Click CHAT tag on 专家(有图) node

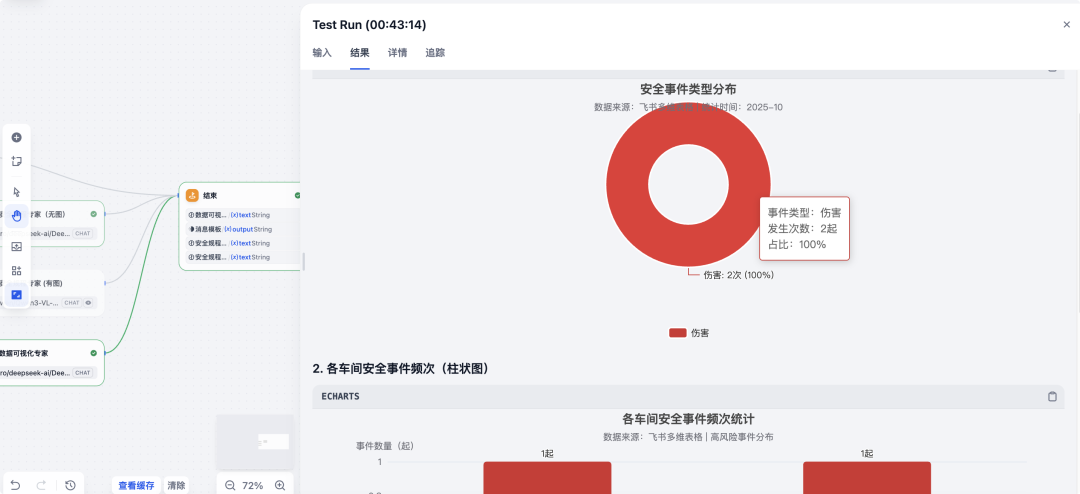[x=72, y=302]
